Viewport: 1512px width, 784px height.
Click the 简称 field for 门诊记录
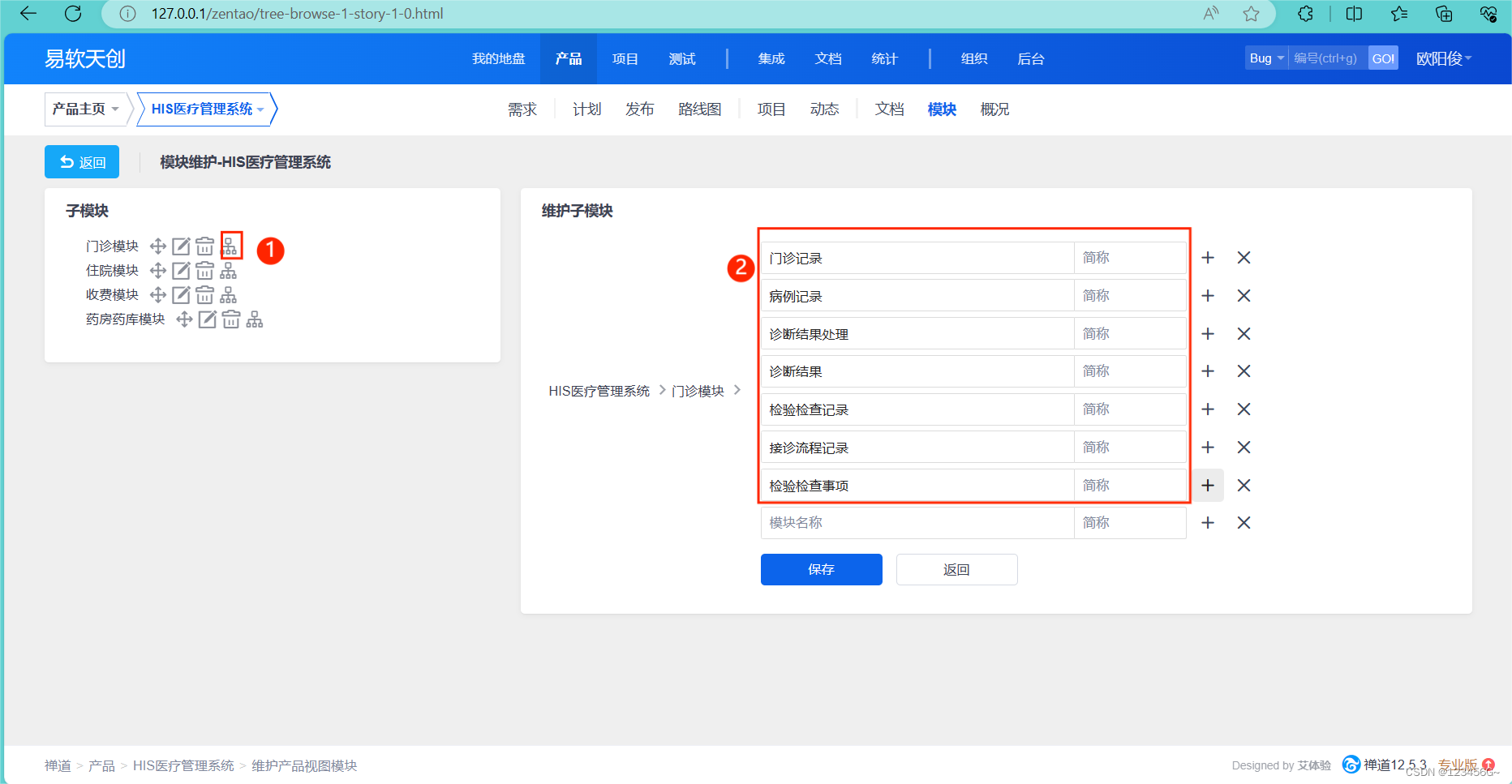coord(1130,258)
